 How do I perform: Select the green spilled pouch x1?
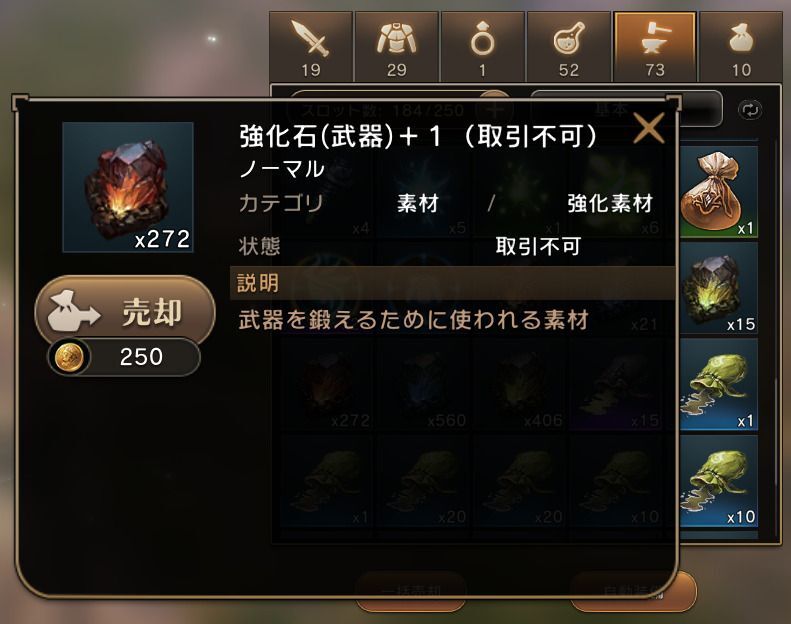click(x=717, y=385)
